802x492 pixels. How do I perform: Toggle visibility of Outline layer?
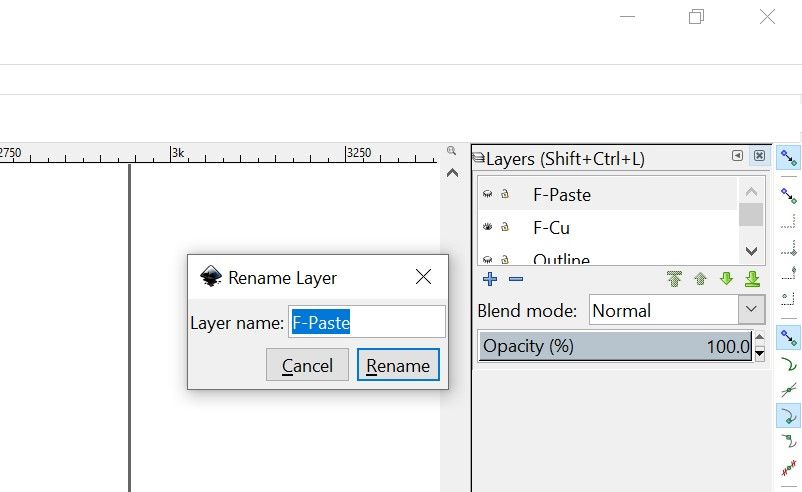487,260
